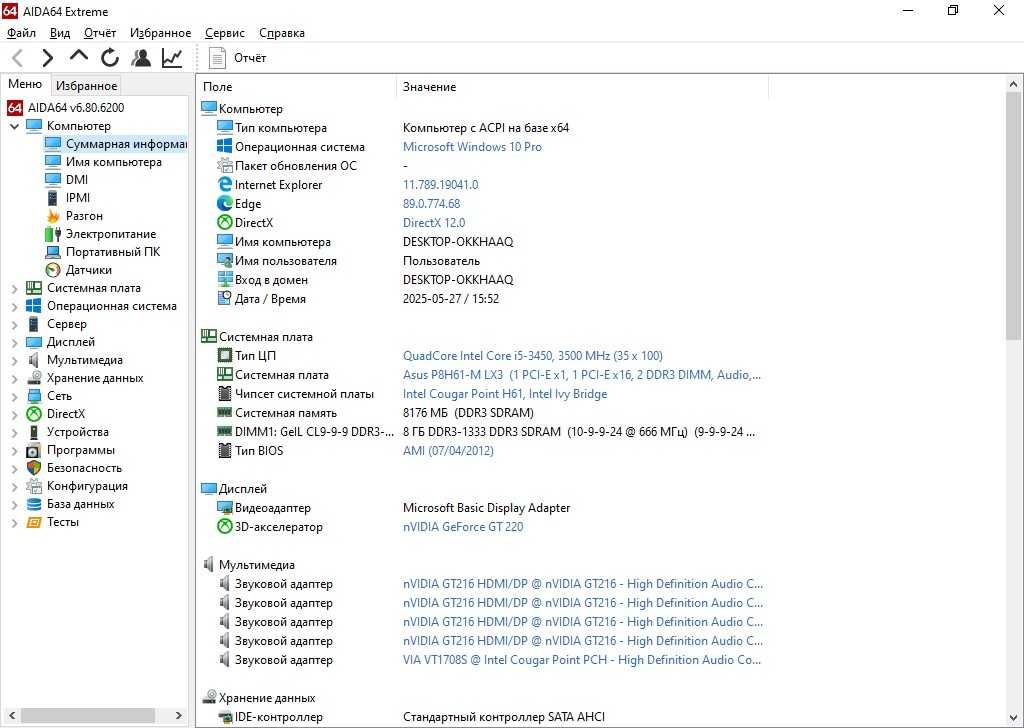Image resolution: width=1024 pixels, height=728 pixels.
Task: Click the Дата / Время row label
Action: pos(270,298)
